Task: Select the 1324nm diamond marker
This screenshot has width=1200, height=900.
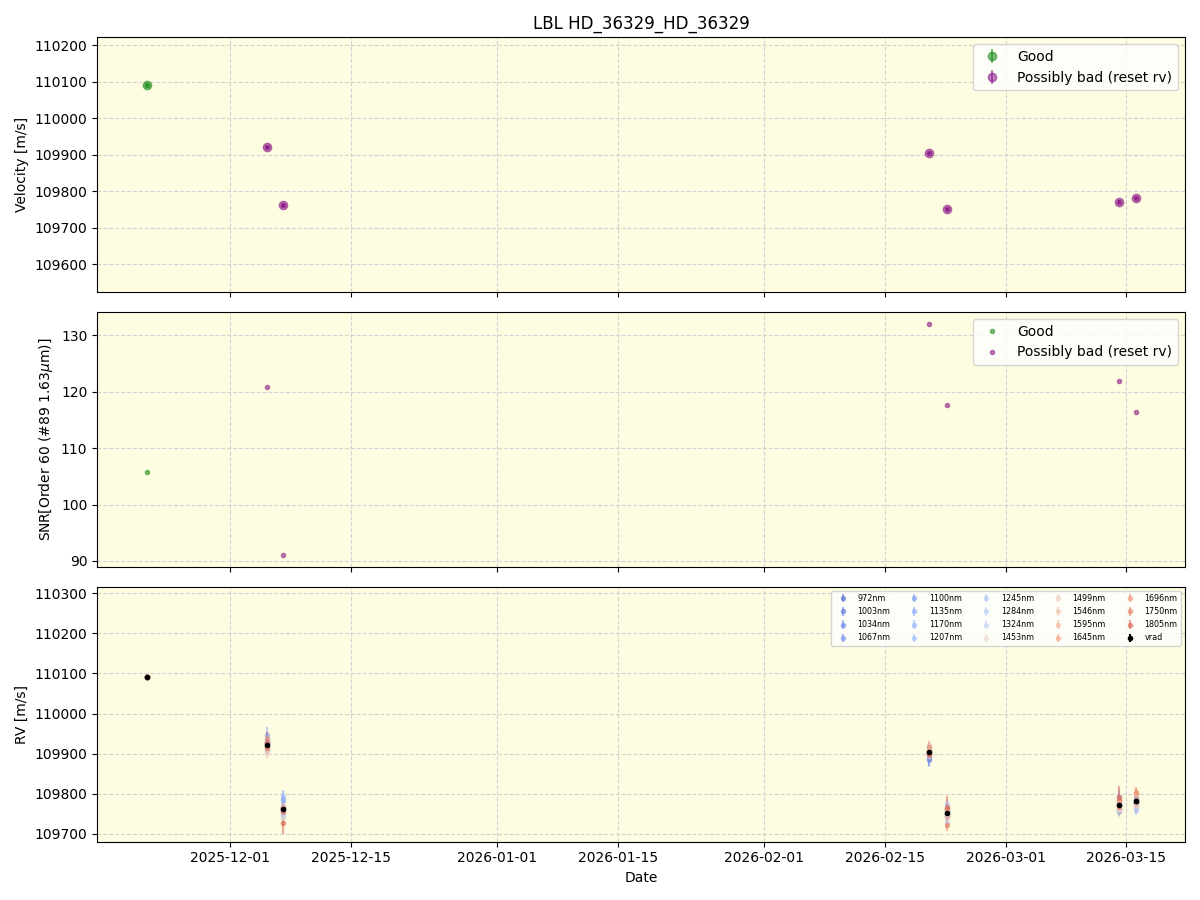Action: pos(986,623)
